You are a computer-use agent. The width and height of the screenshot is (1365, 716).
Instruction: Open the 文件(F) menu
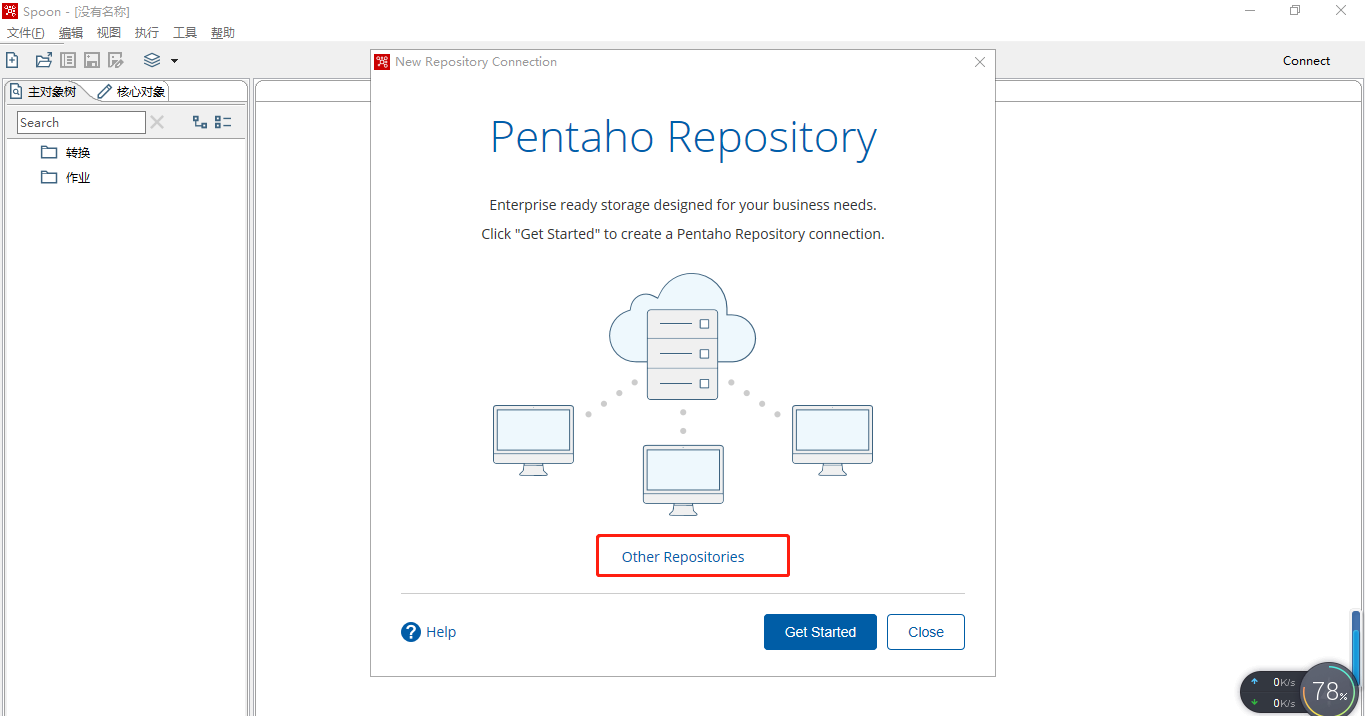pyautogui.click(x=26, y=33)
